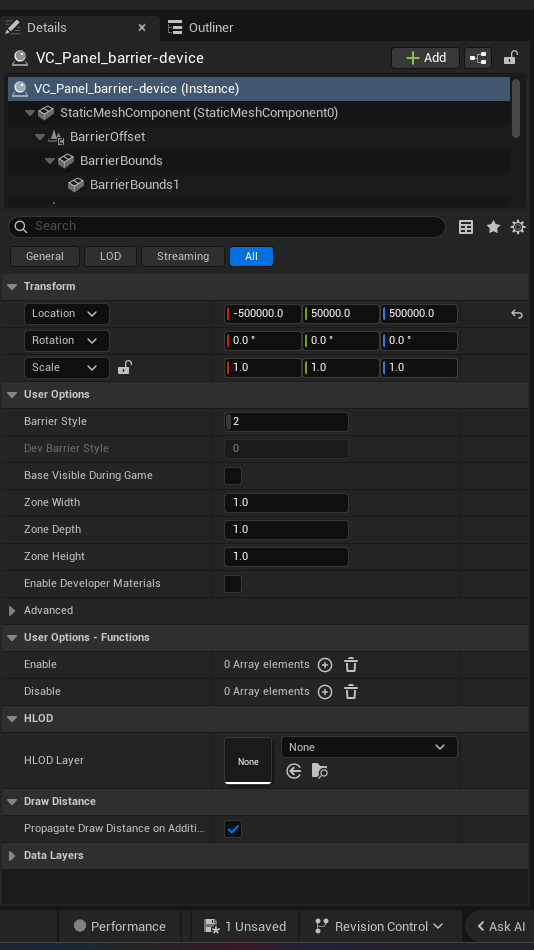The width and height of the screenshot is (534, 950).
Task: Select the VC_Panel_barrier-device (Instance) row
Action: coord(259,89)
